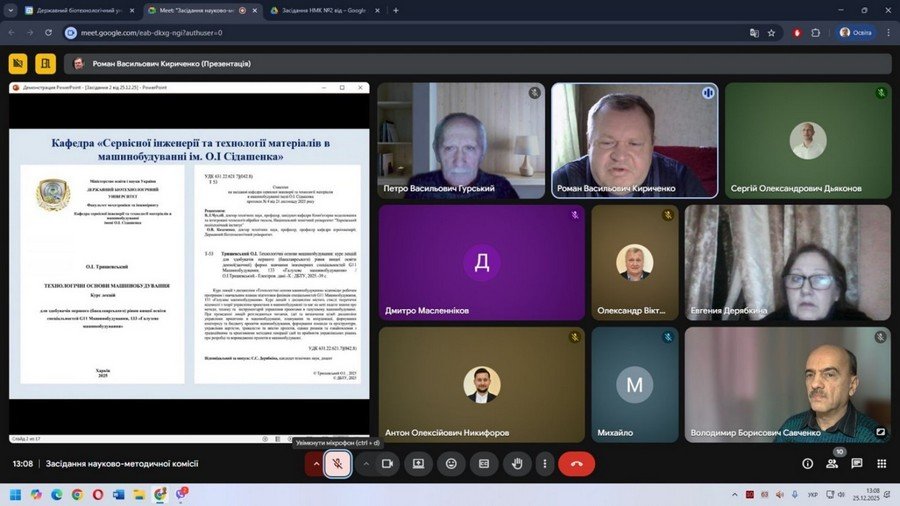Leave the call with red hang-up button
Screen dimensions: 900x506
tap(576, 464)
